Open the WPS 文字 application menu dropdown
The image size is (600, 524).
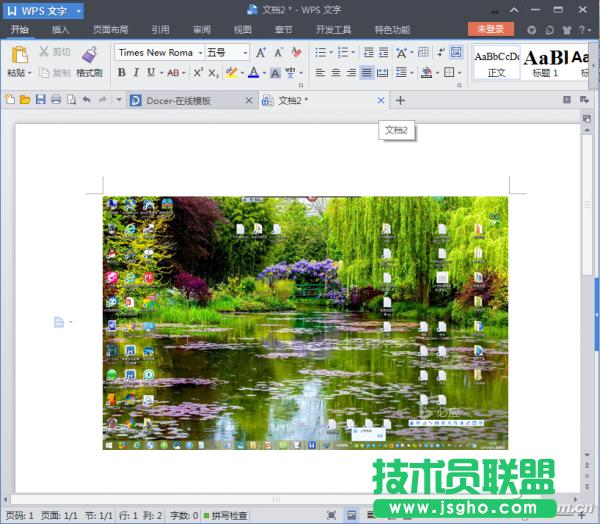[x=78, y=11]
